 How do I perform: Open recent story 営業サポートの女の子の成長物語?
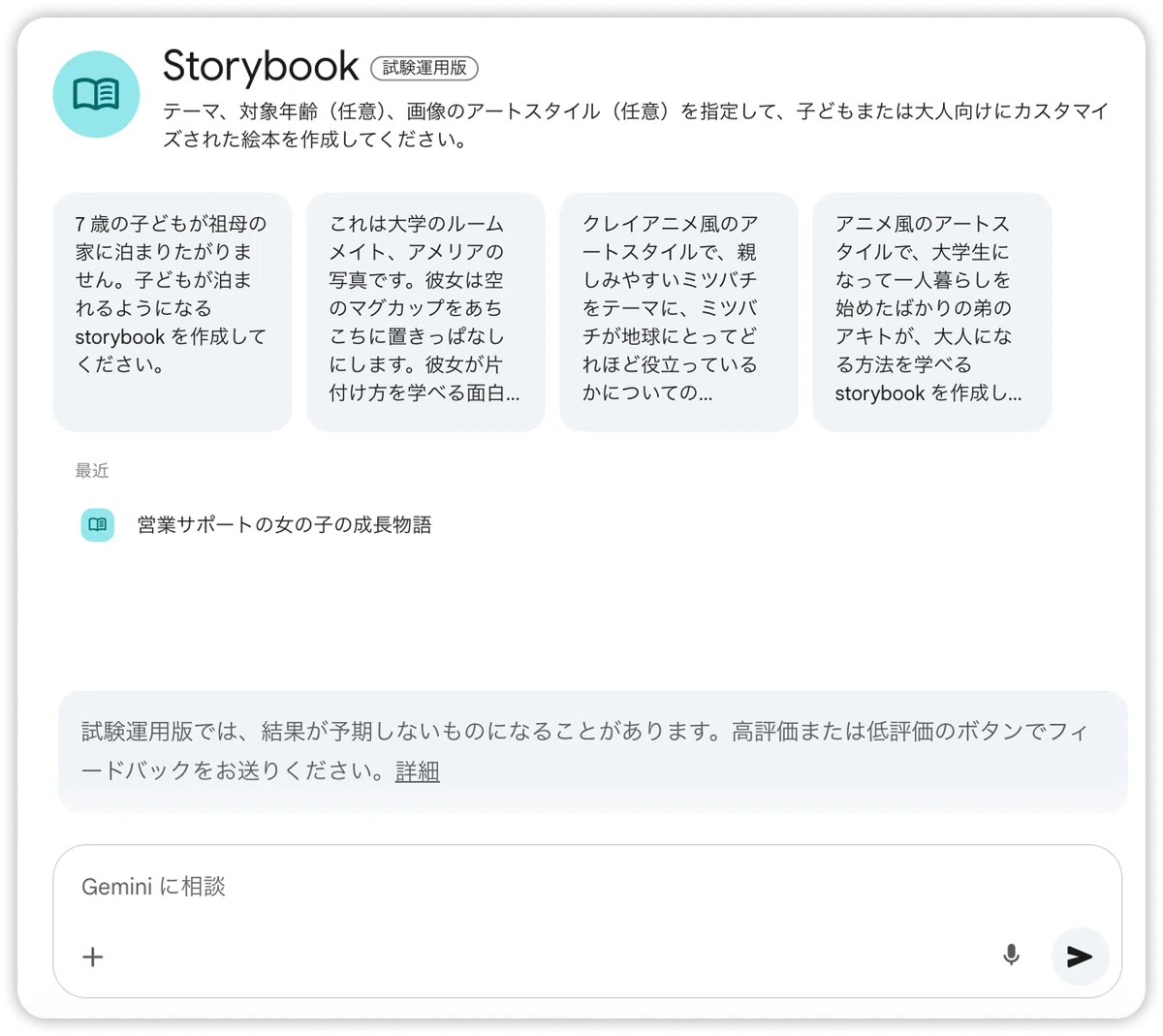[x=284, y=524]
